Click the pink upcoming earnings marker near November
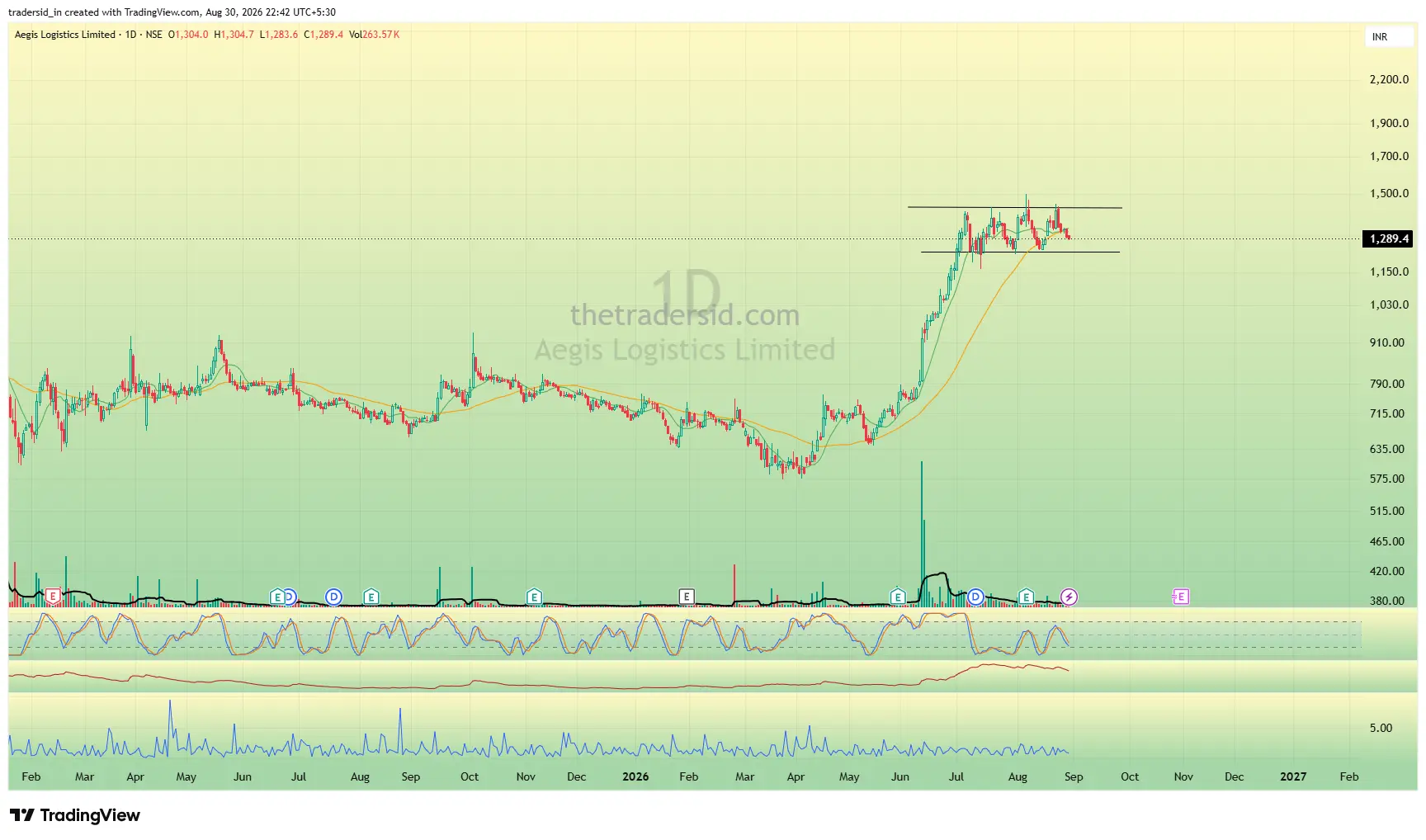The image size is (1426, 840). tap(1180, 596)
